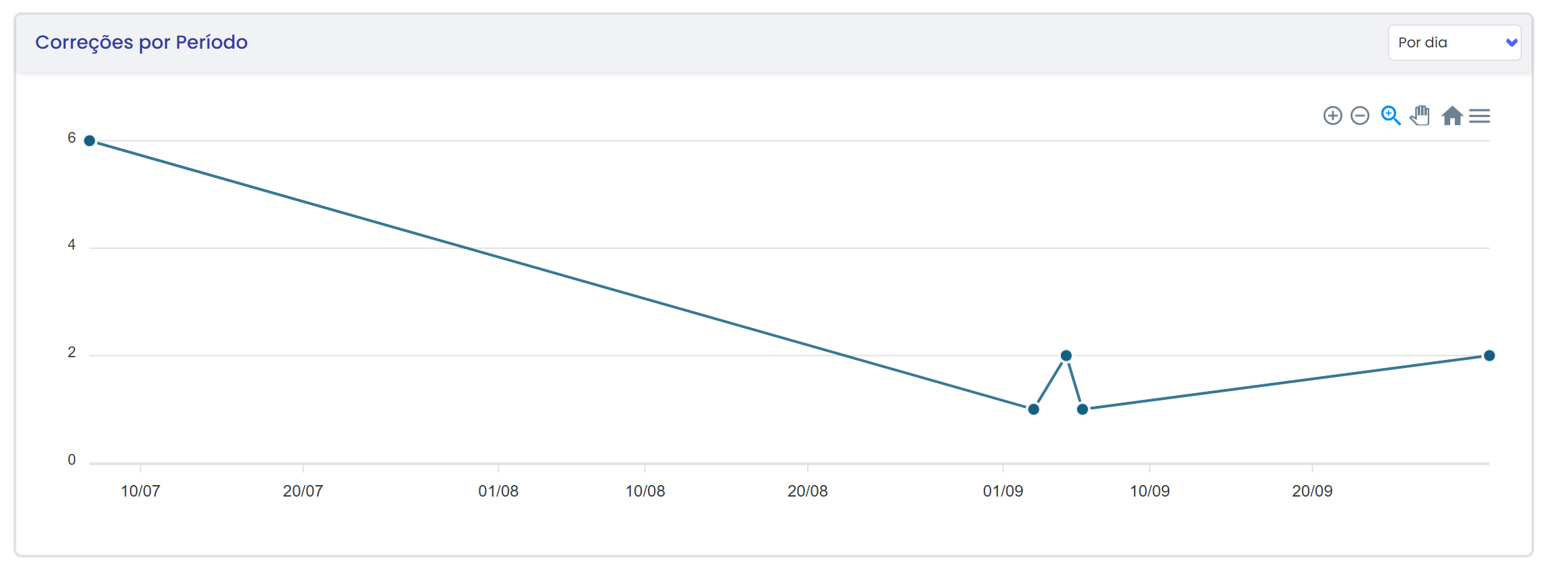Click the y-axis label 0
This screenshot has width=1568, height=571.
click(72, 460)
